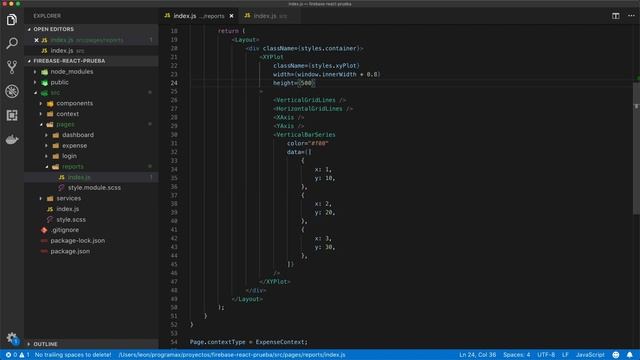The width and height of the screenshot is (640, 360).
Task: Place cursor on height={500} line
Action: 293,83
